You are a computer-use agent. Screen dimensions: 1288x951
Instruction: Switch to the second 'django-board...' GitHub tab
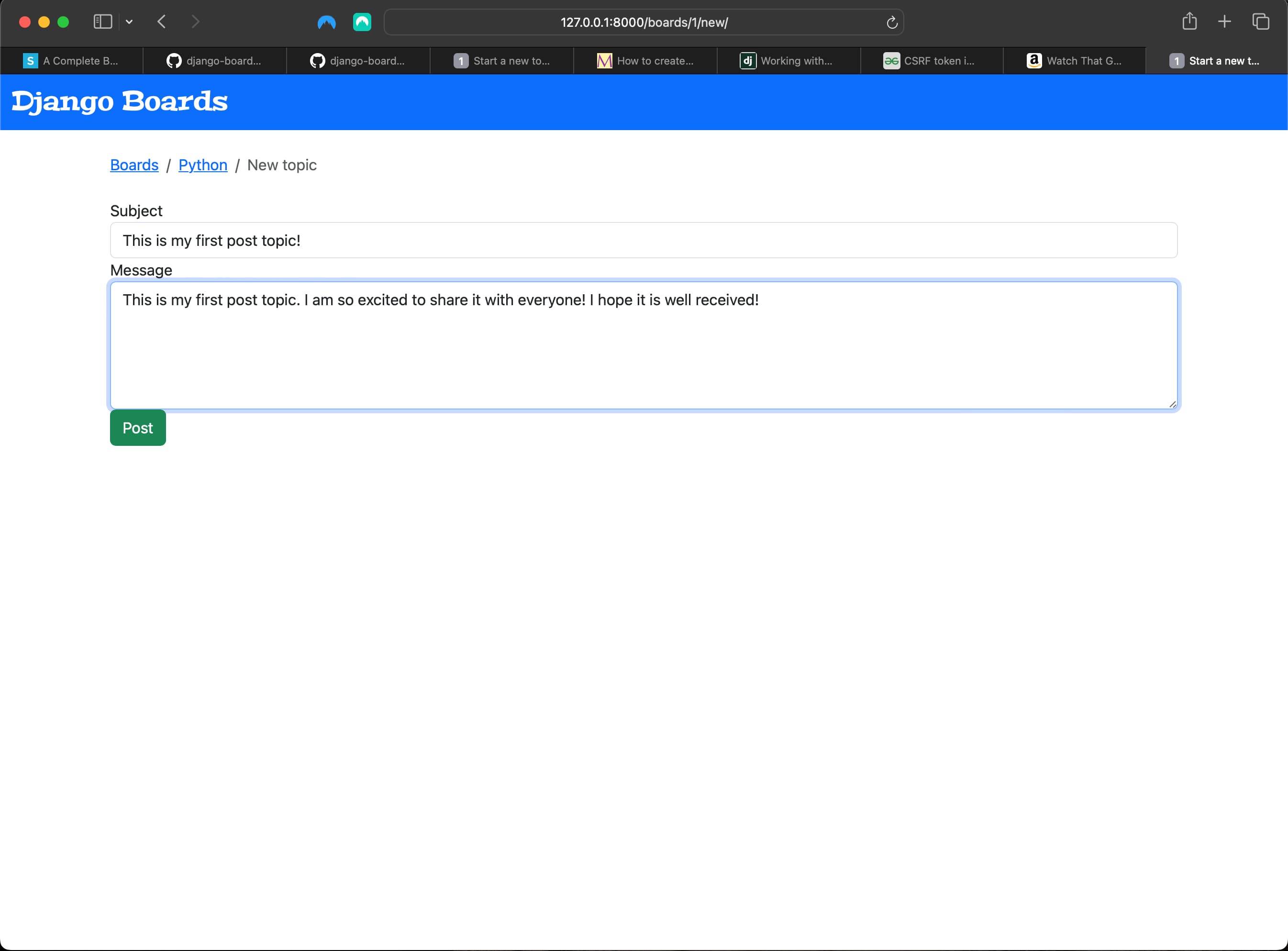(358, 60)
